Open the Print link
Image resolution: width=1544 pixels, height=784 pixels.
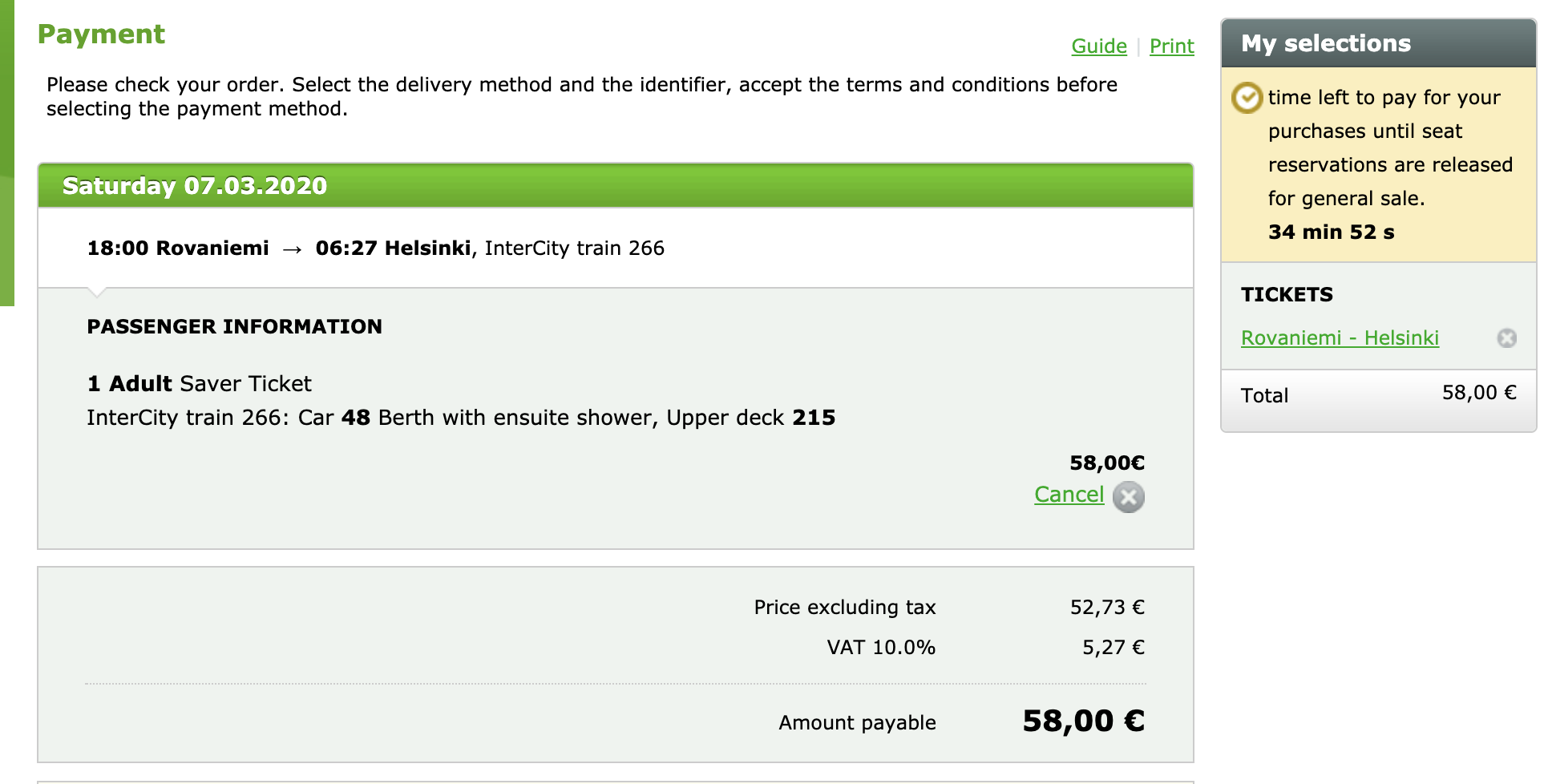(x=1172, y=46)
